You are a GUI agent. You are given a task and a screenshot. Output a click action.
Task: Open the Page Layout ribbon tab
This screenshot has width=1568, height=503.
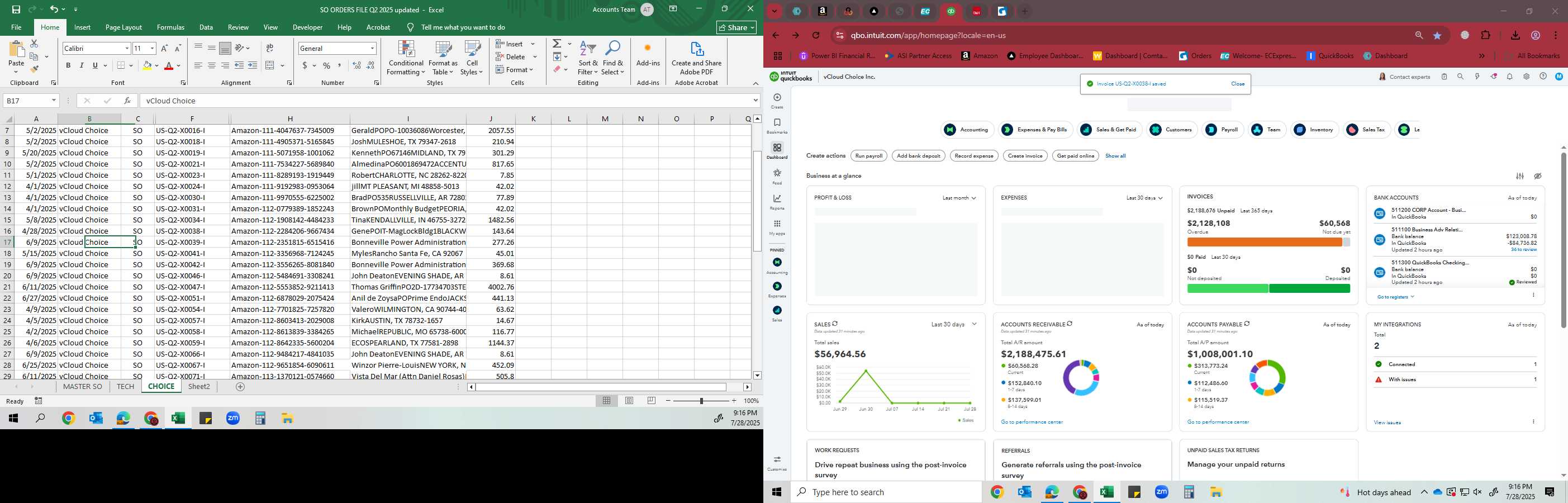(123, 27)
